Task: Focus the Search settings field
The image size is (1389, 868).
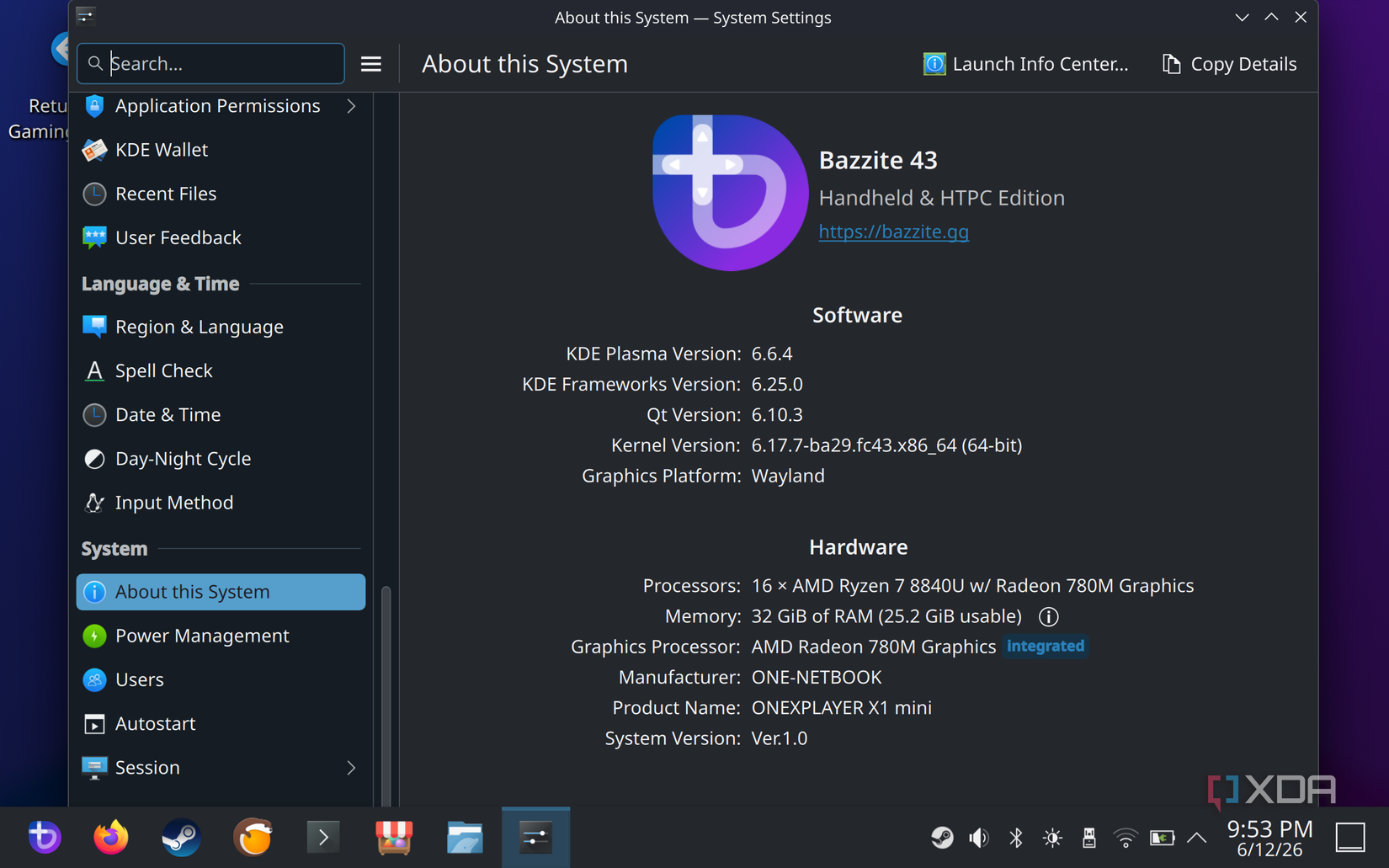Action: [x=210, y=63]
